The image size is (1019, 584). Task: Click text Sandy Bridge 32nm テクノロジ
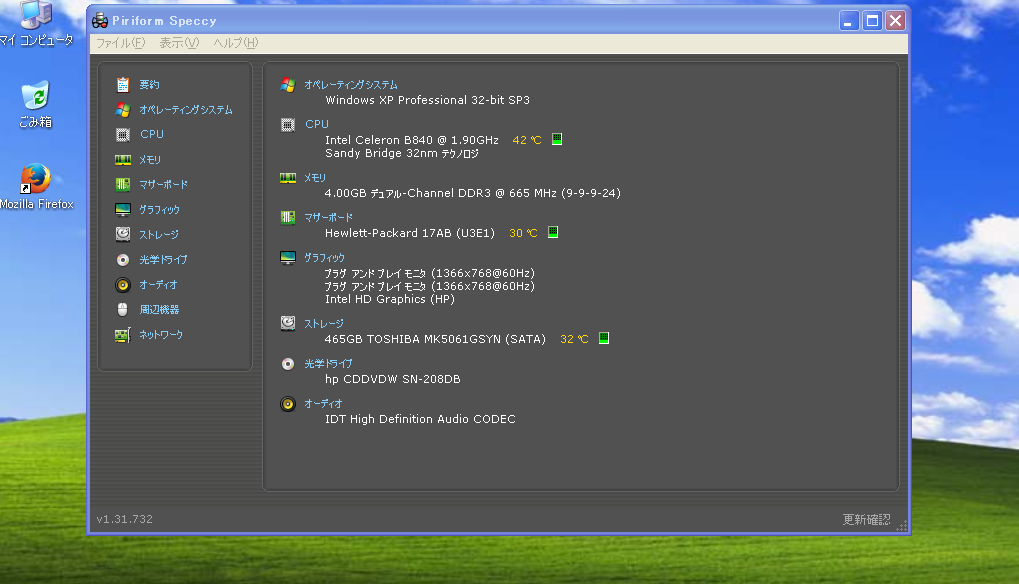[402, 153]
